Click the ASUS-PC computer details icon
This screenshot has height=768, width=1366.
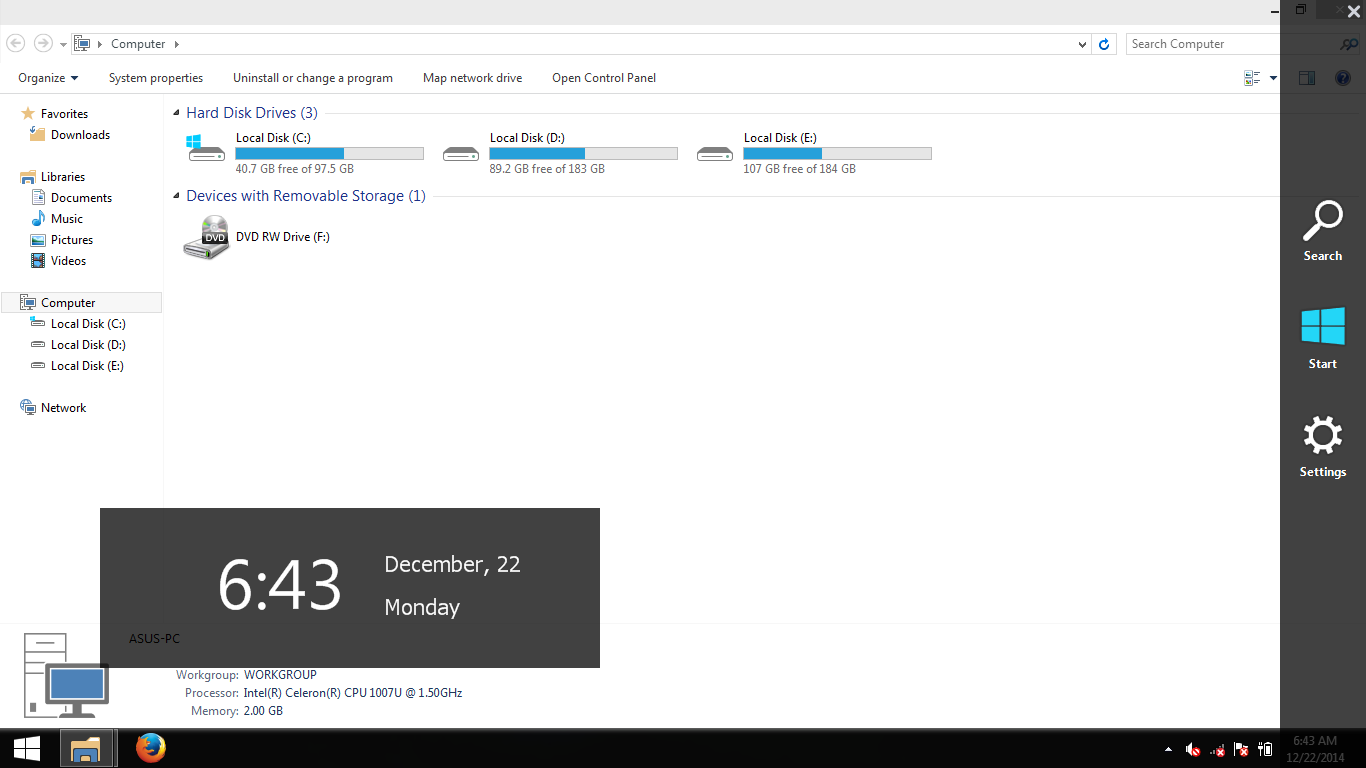pos(66,675)
